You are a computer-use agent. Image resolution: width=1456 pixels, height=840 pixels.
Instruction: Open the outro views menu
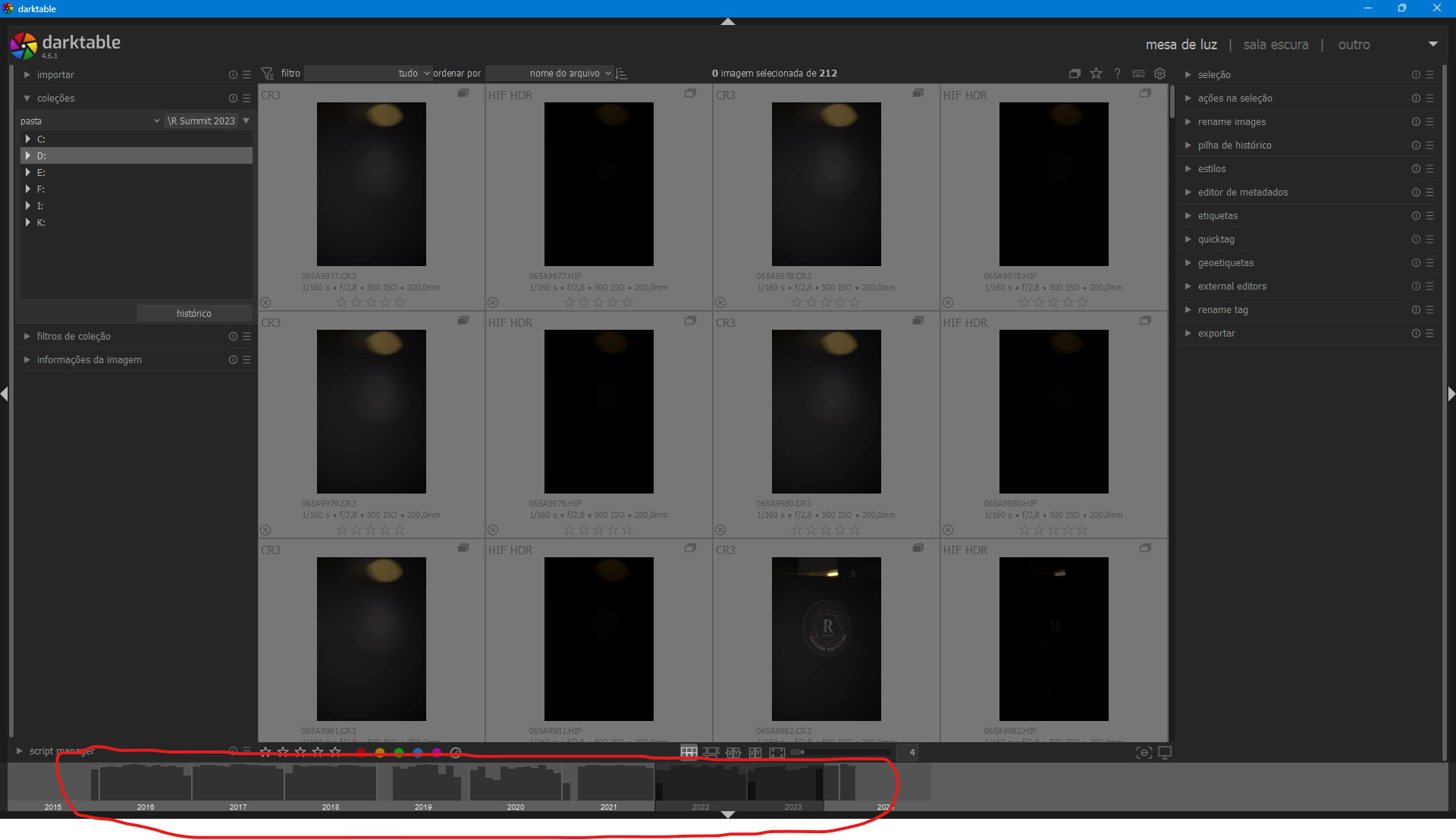tap(1354, 45)
